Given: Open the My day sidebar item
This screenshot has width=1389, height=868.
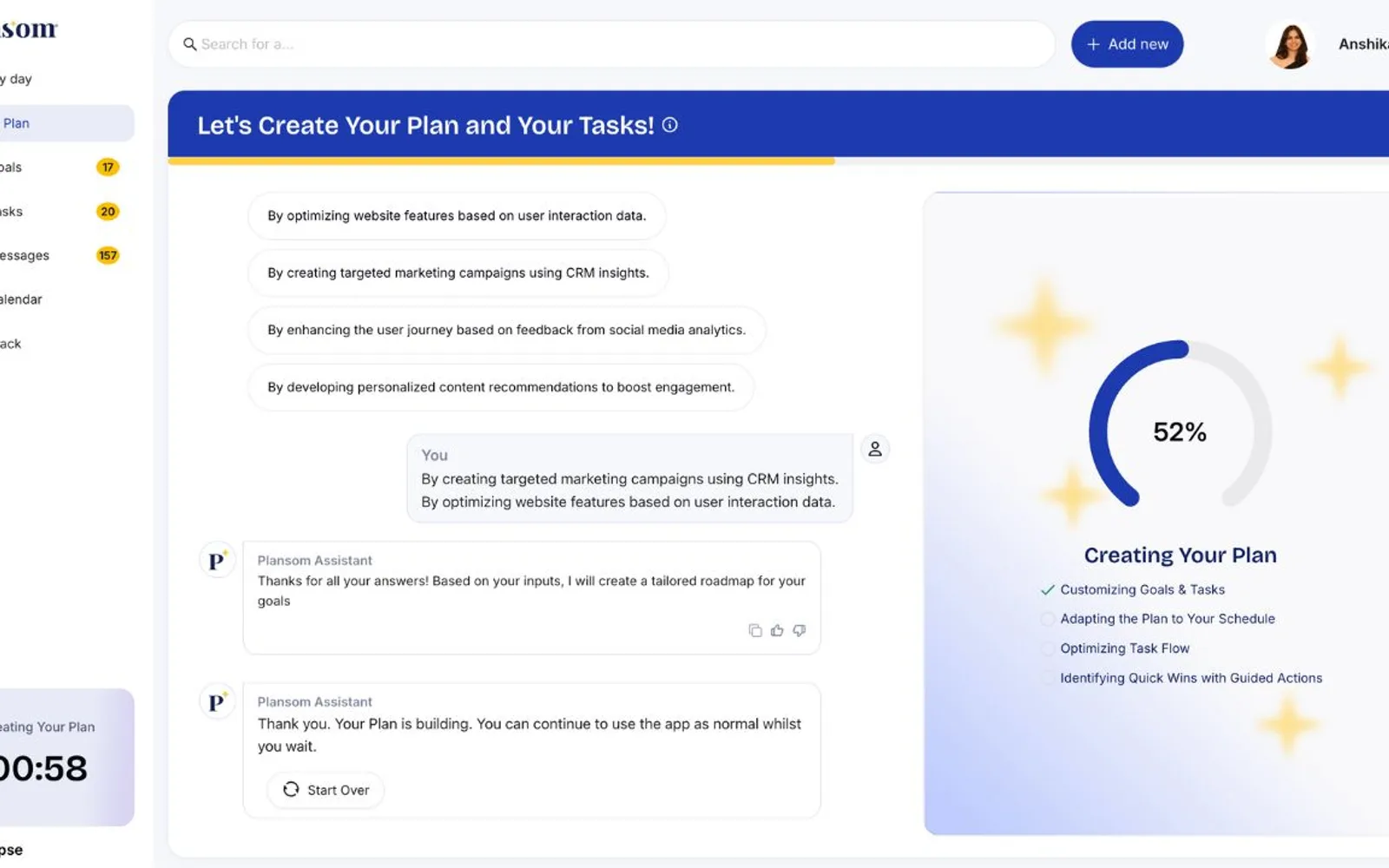Looking at the screenshot, I should coord(16,79).
